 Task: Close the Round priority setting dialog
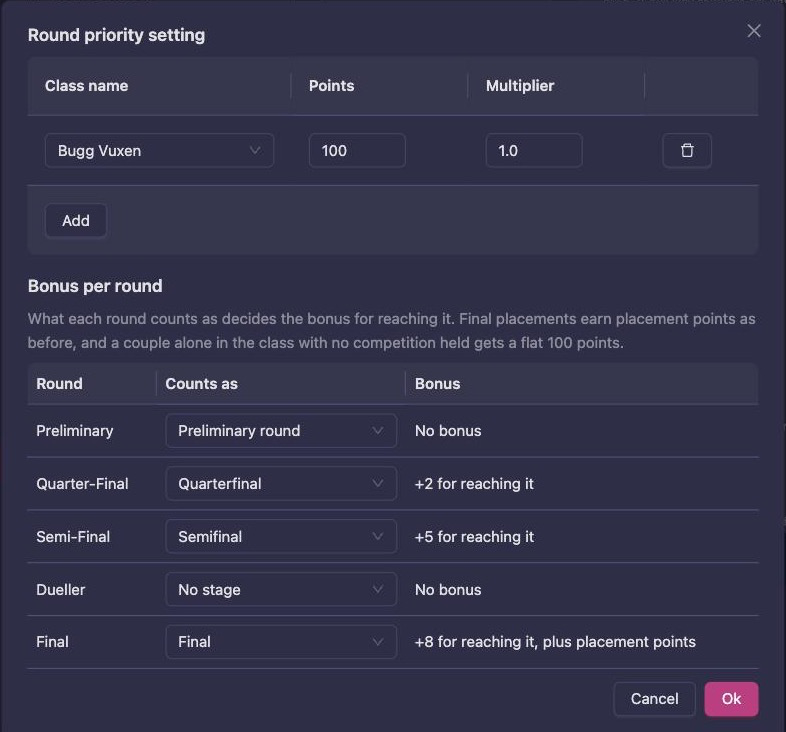pyautogui.click(x=753, y=31)
